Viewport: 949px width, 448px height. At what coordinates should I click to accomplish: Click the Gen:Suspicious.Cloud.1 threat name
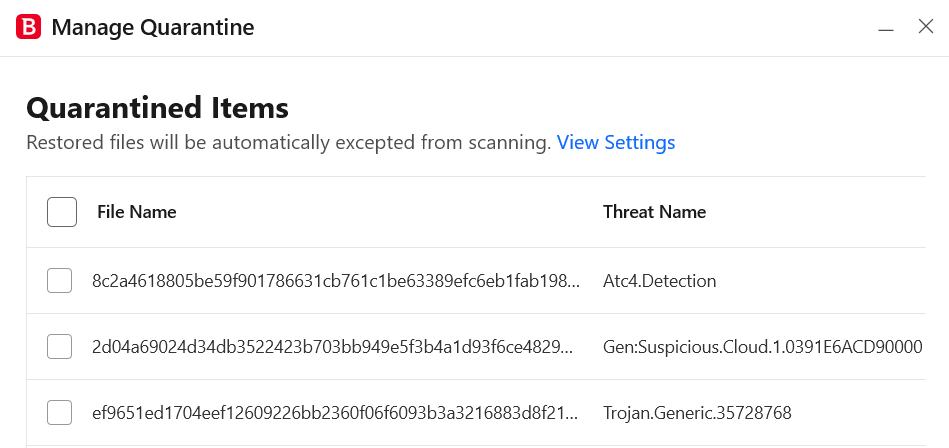coord(763,347)
